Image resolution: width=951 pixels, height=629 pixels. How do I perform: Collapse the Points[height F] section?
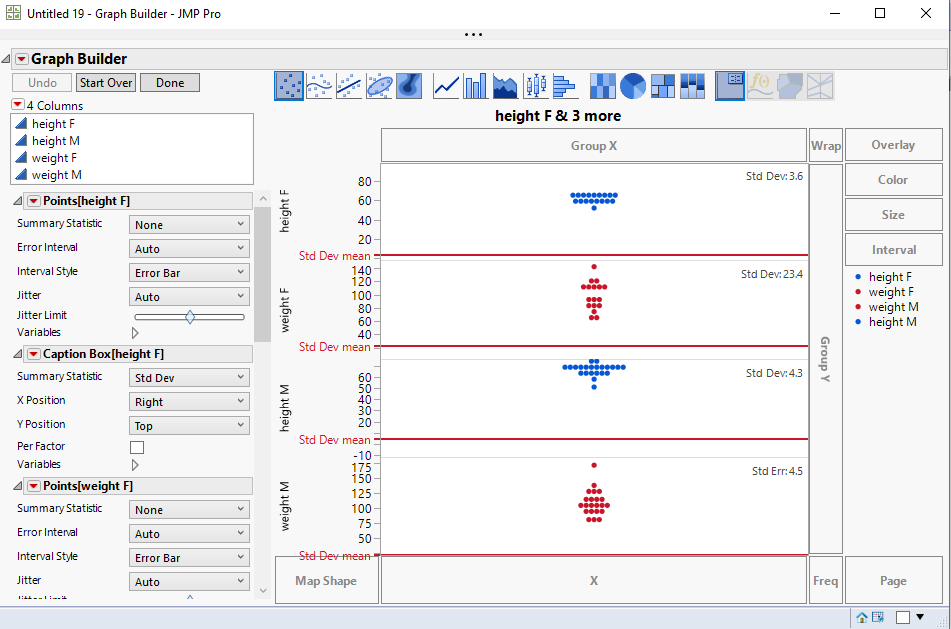(18, 201)
